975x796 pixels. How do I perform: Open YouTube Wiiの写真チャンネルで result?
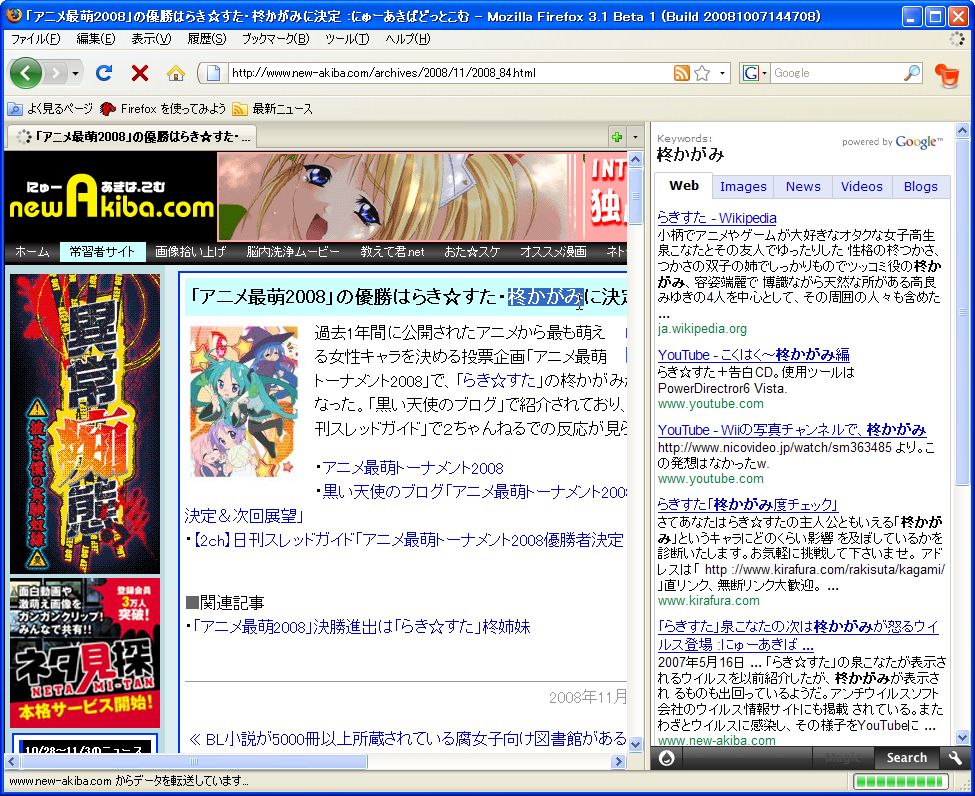pyautogui.click(x=792, y=430)
